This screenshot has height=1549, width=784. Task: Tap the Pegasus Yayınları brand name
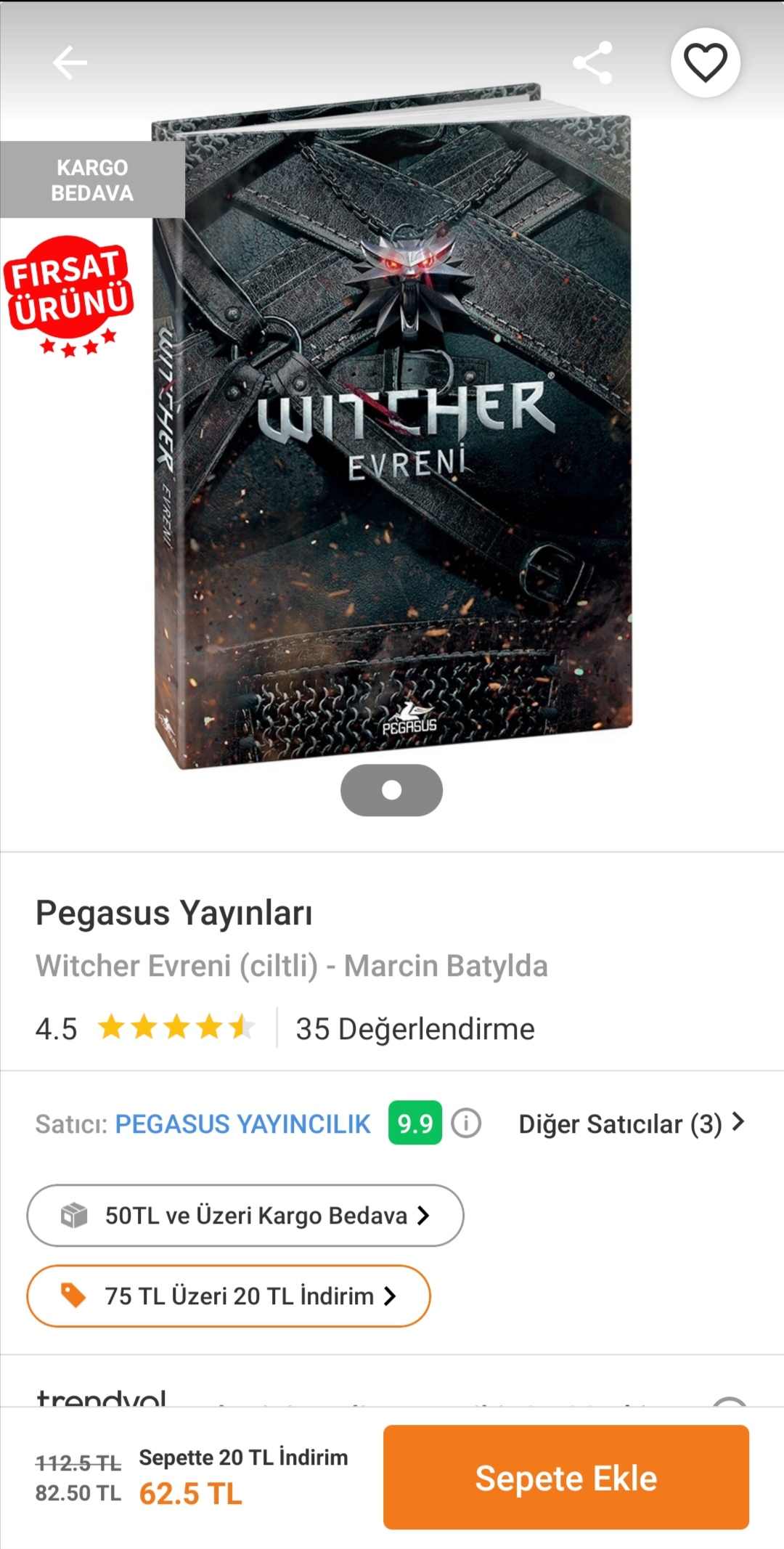(174, 914)
